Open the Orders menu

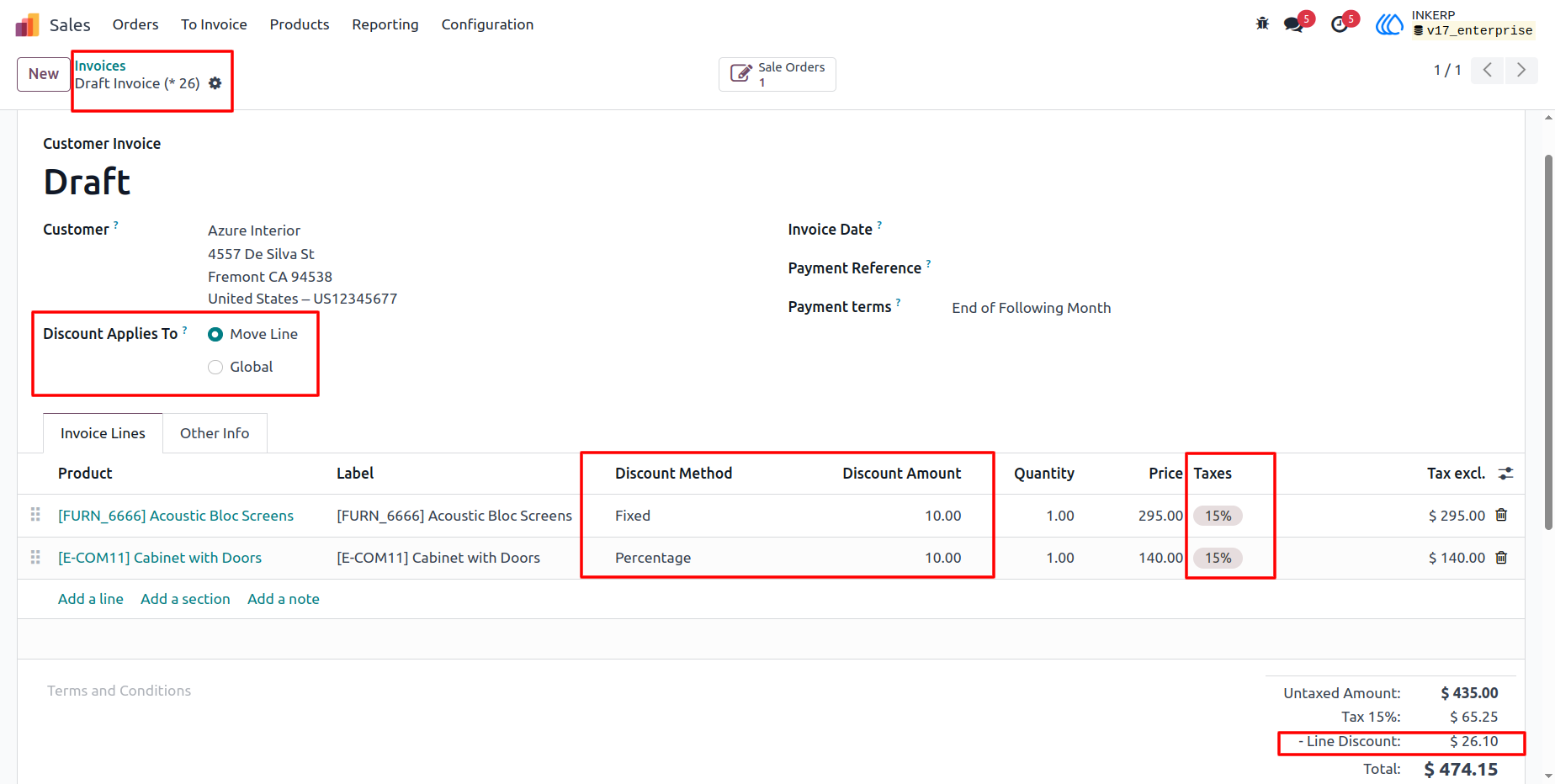[135, 24]
